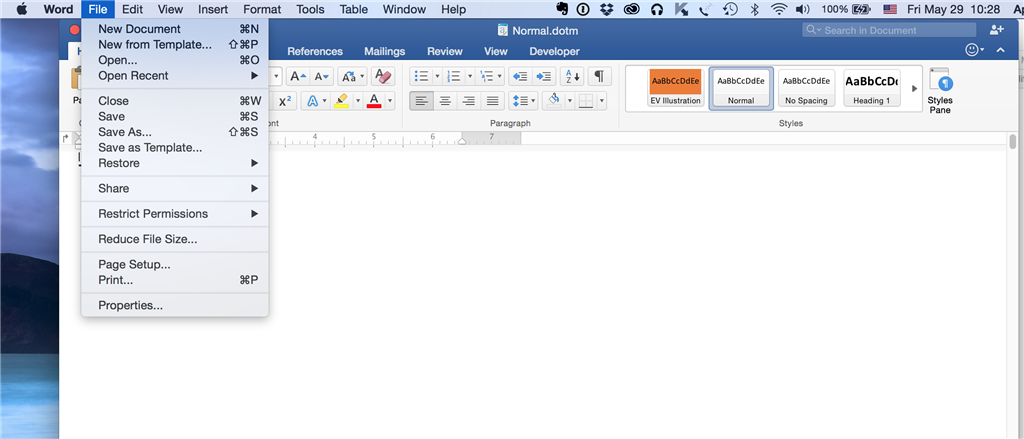This screenshot has width=1024, height=439.
Task: Open the References ribbon tab
Action: tap(315, 51)
